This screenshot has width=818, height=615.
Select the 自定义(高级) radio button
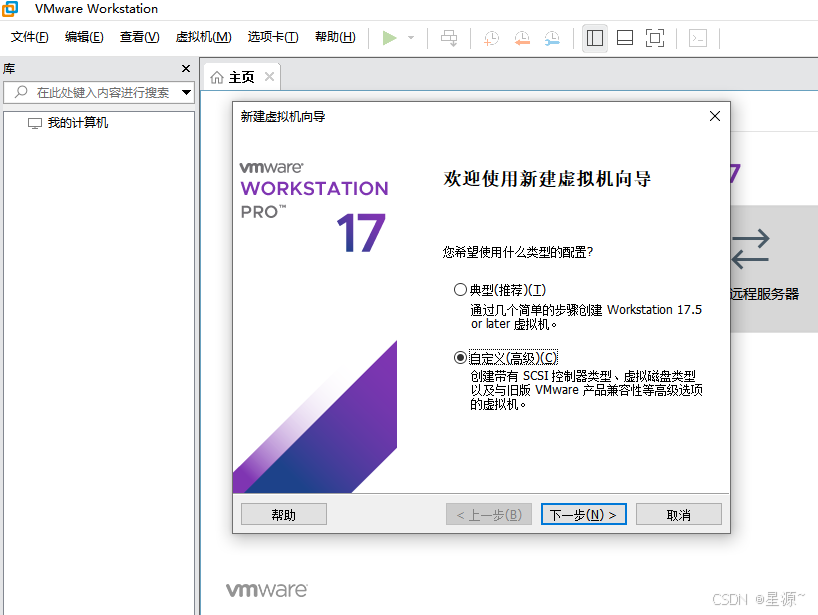(460, 357)
